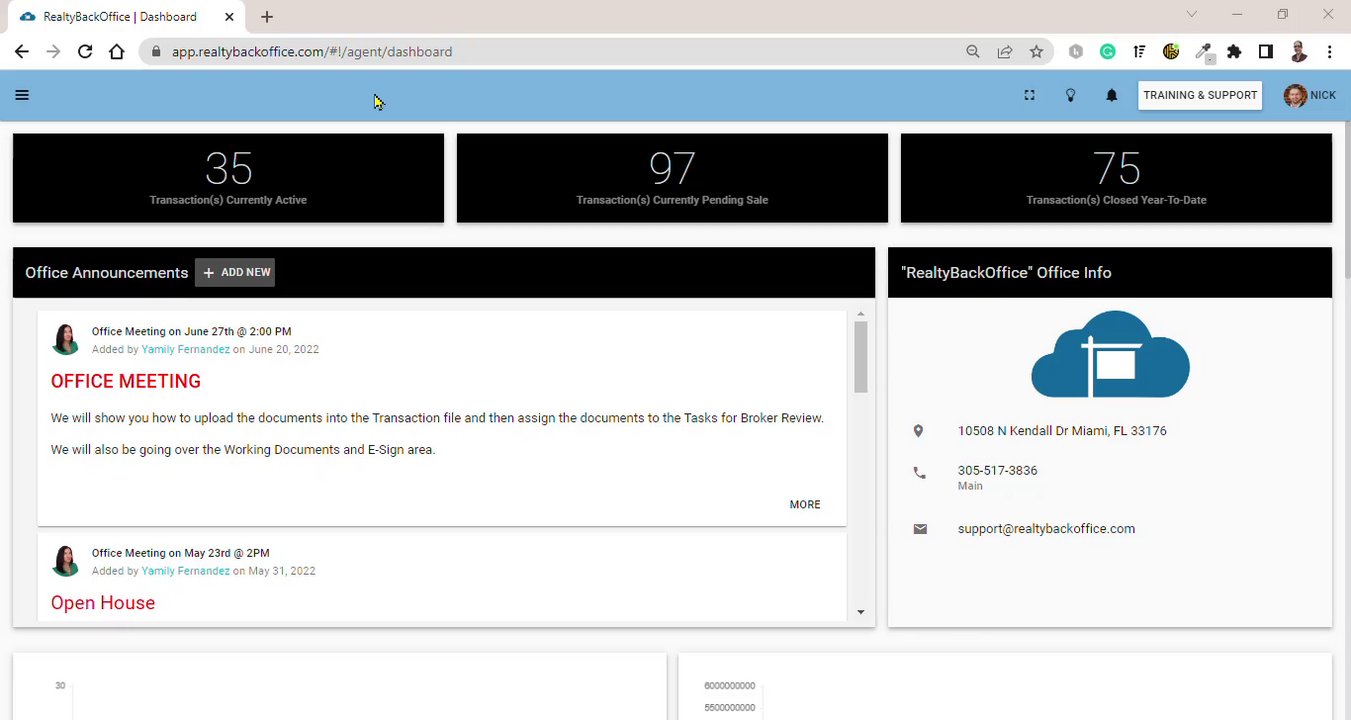Open Yamily Fernandez link in June 20 announcement
Screen dimensions: 1351x720
[186, 349]
